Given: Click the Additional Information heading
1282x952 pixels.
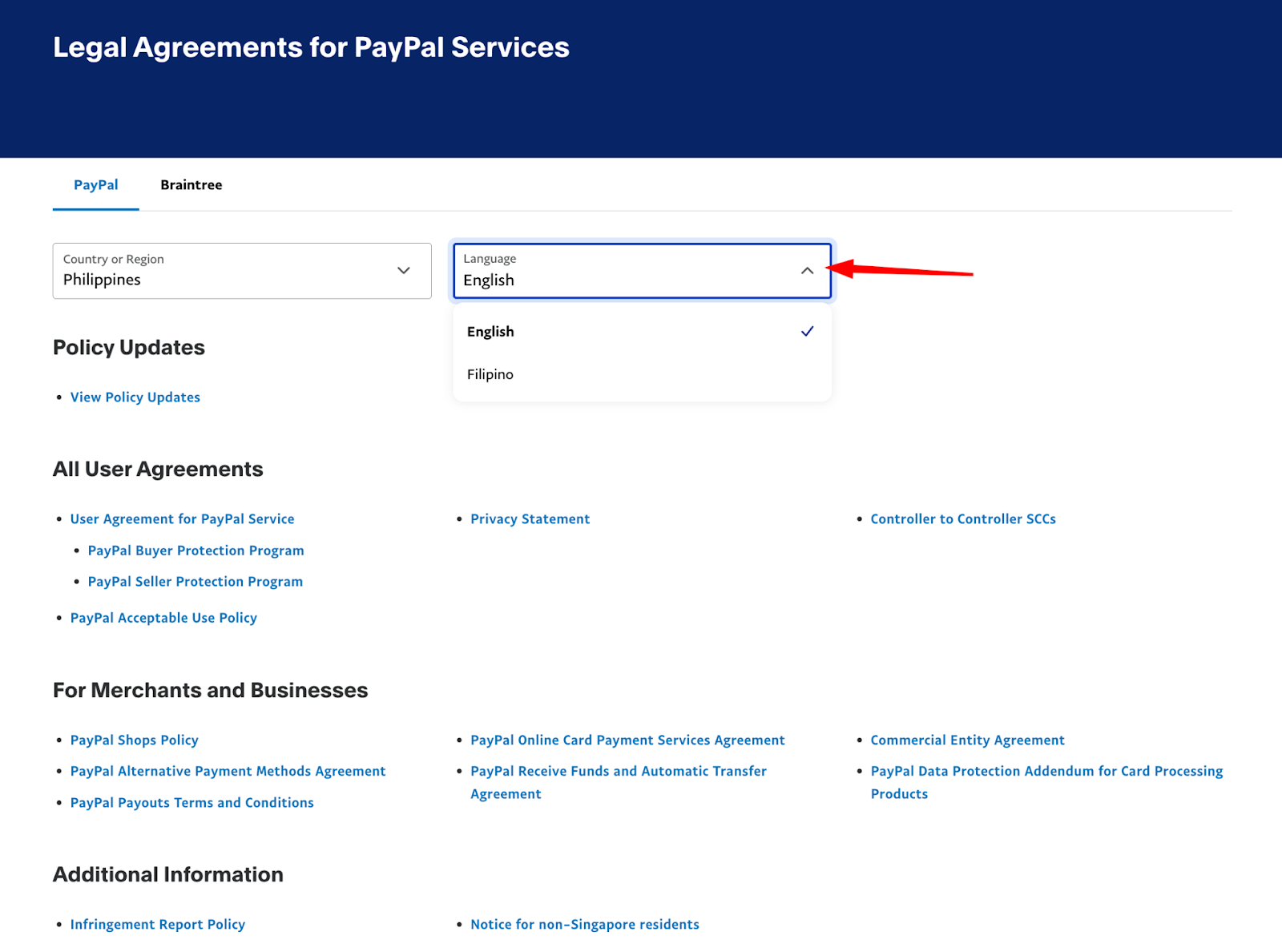Looking at the screenshot, I should point(168,875).
